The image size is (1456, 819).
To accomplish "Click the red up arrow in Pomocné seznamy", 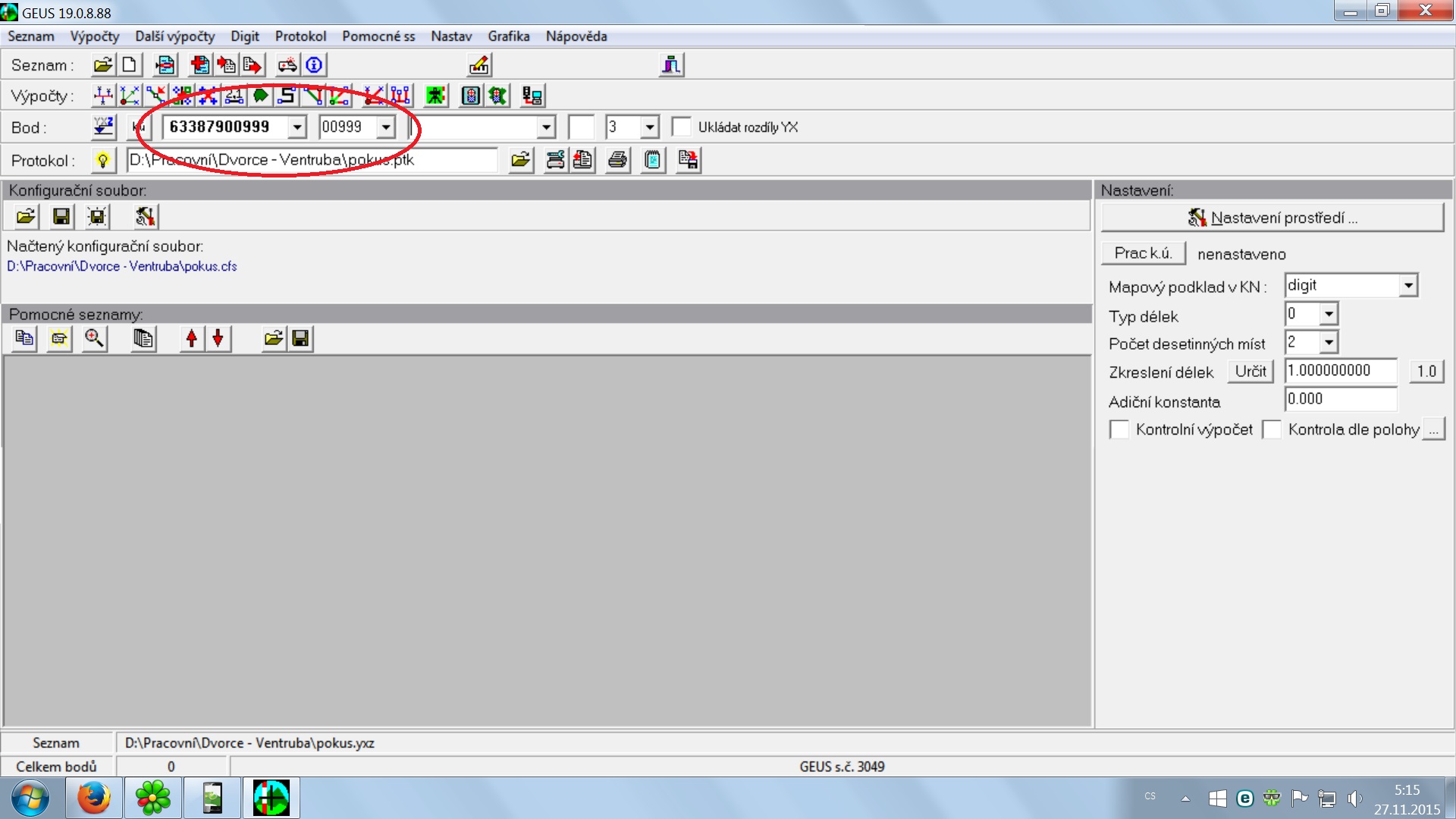I will 192,338.
